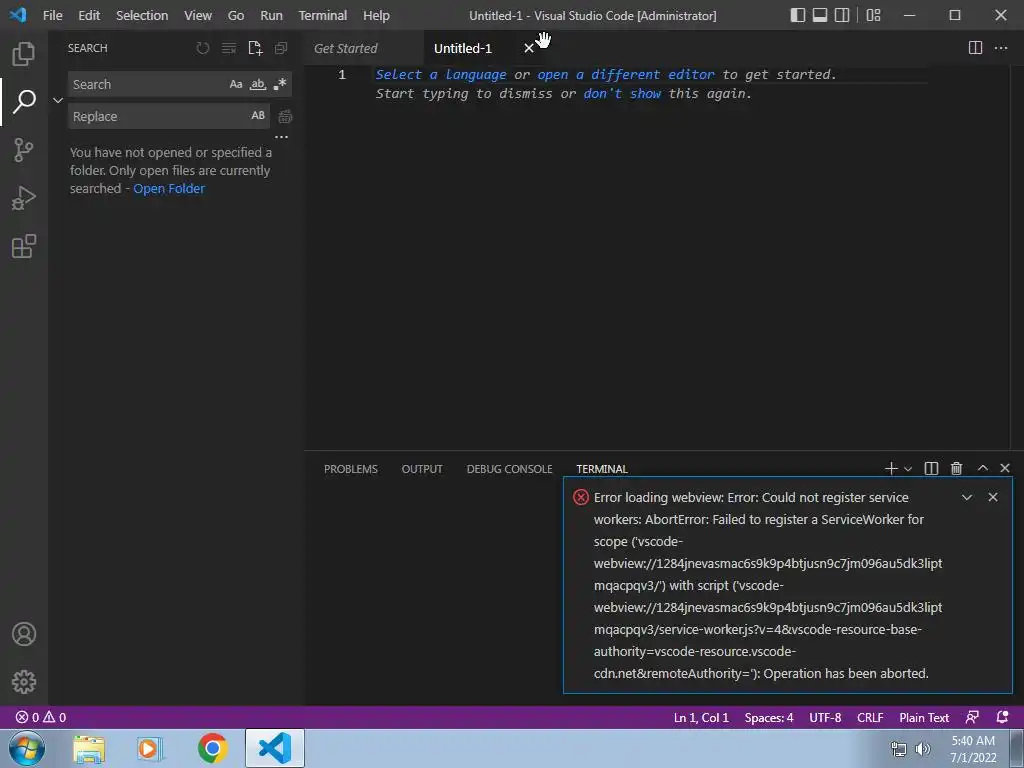Open the Manage gear icon
The width and height of the screenshot is (1024, 768).
point(24,682)
